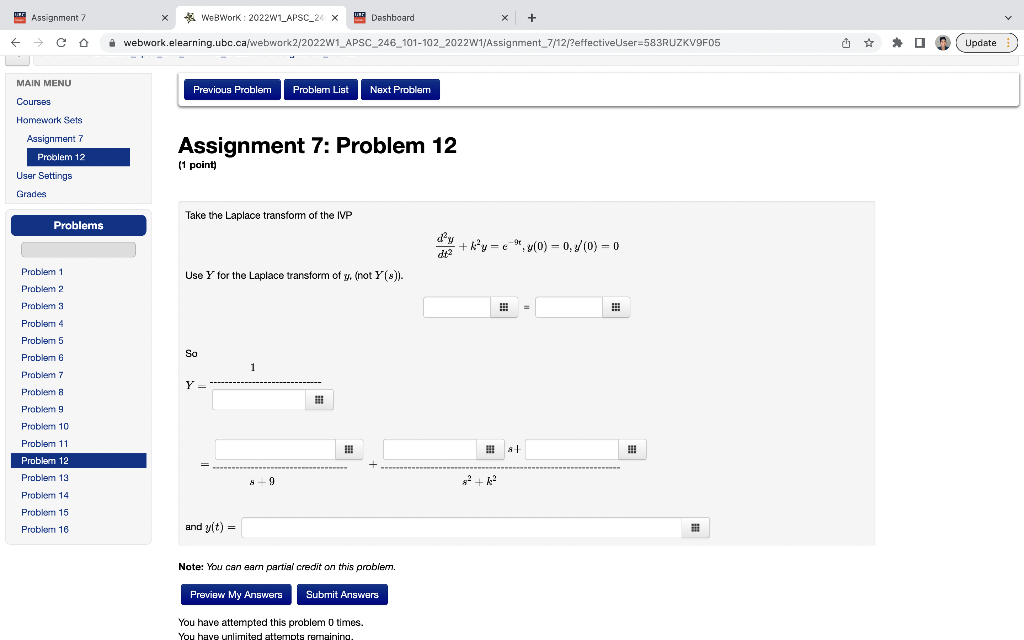Screen dimensions: 1024x640
Task: Toggle the bookmark star in the address bar
Action: coord(867,42)
